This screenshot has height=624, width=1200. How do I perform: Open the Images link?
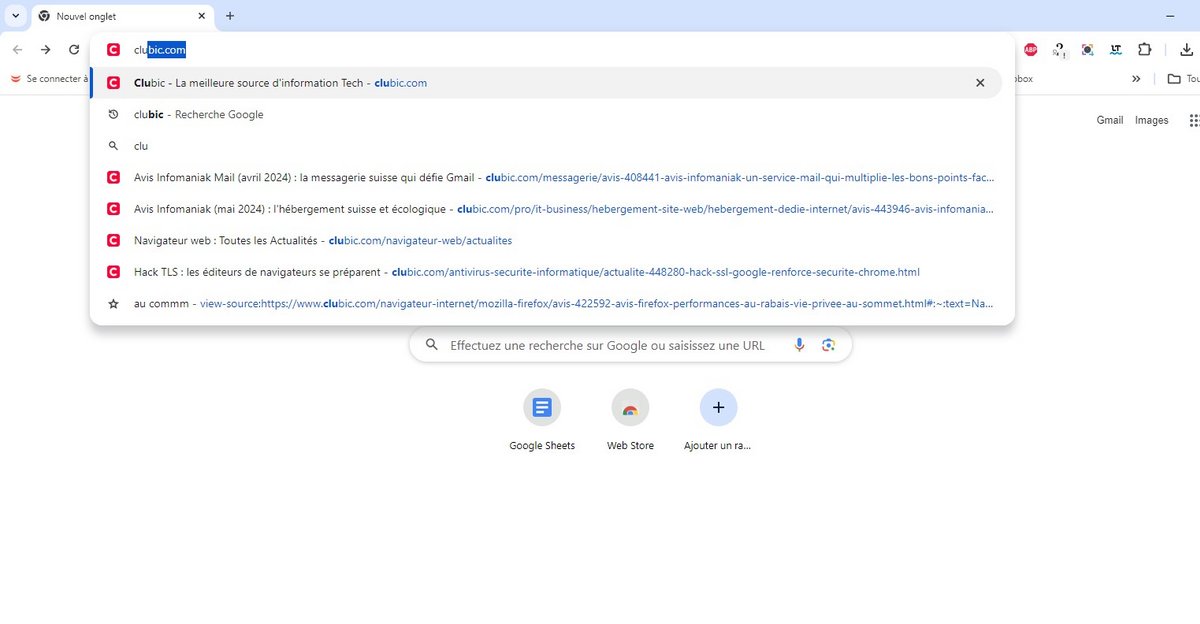click(1151, 120)
